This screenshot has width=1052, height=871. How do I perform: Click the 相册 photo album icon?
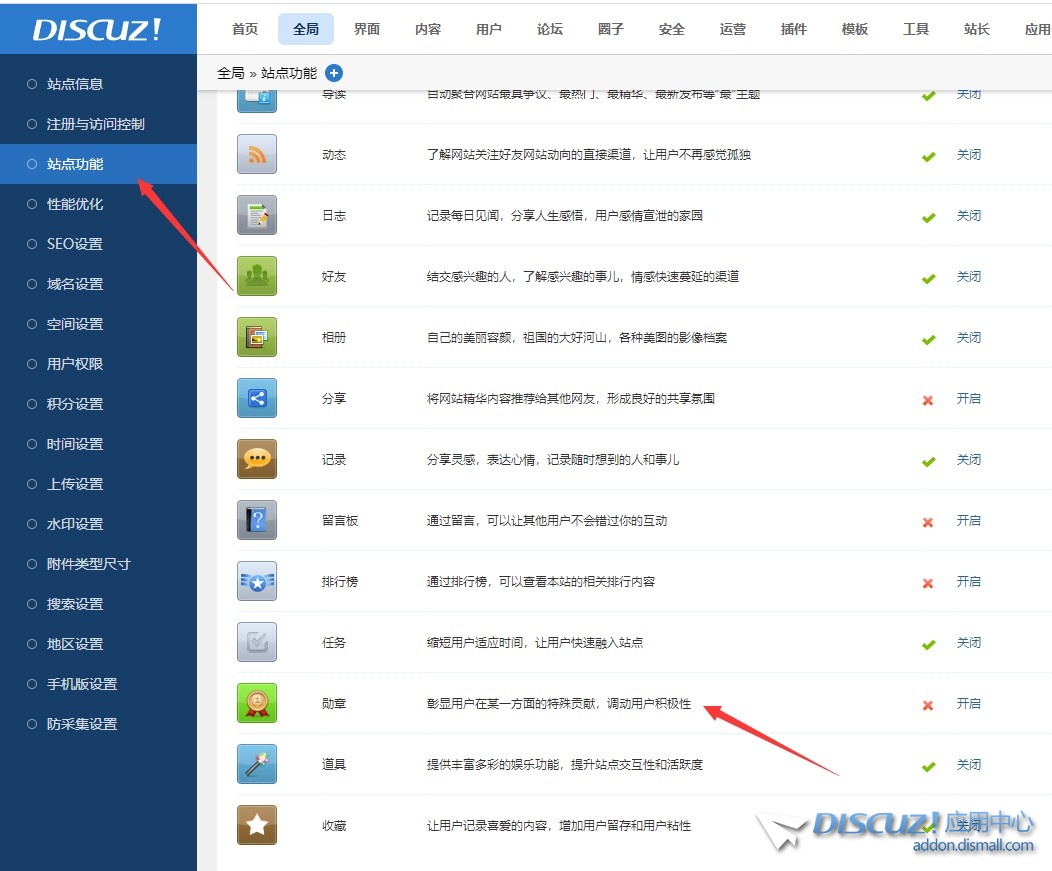(x=257, y=338)
